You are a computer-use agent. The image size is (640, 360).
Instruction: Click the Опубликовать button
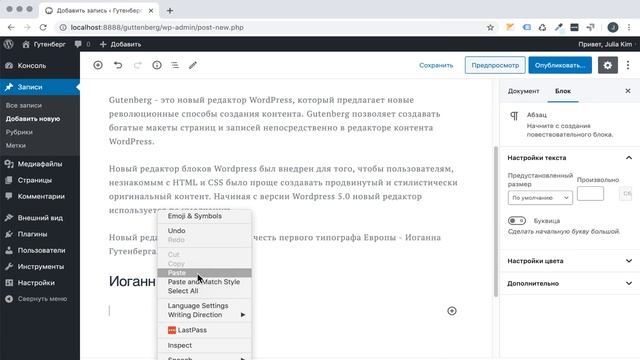point(560,65)
